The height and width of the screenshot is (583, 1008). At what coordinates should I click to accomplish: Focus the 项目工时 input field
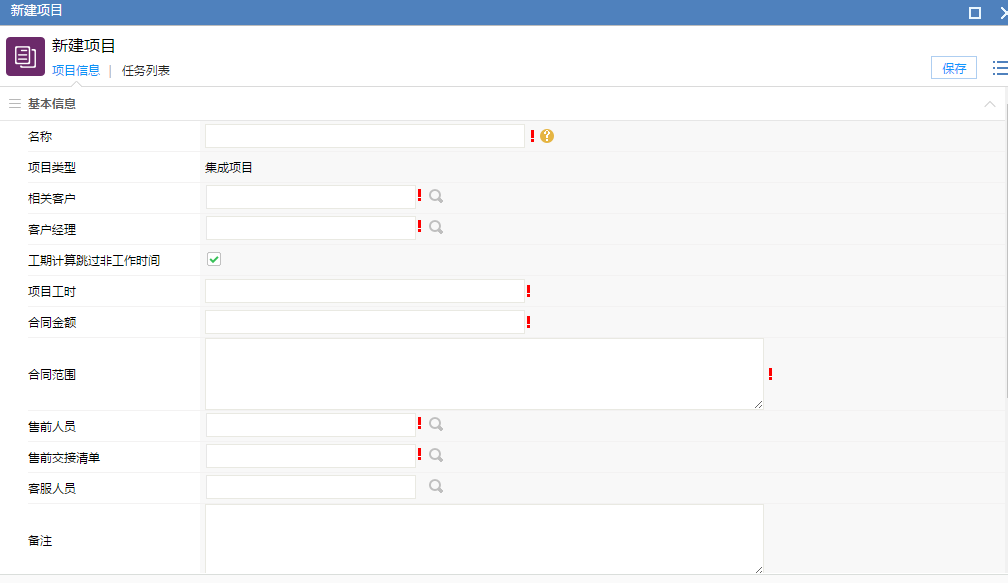(365, 291)
